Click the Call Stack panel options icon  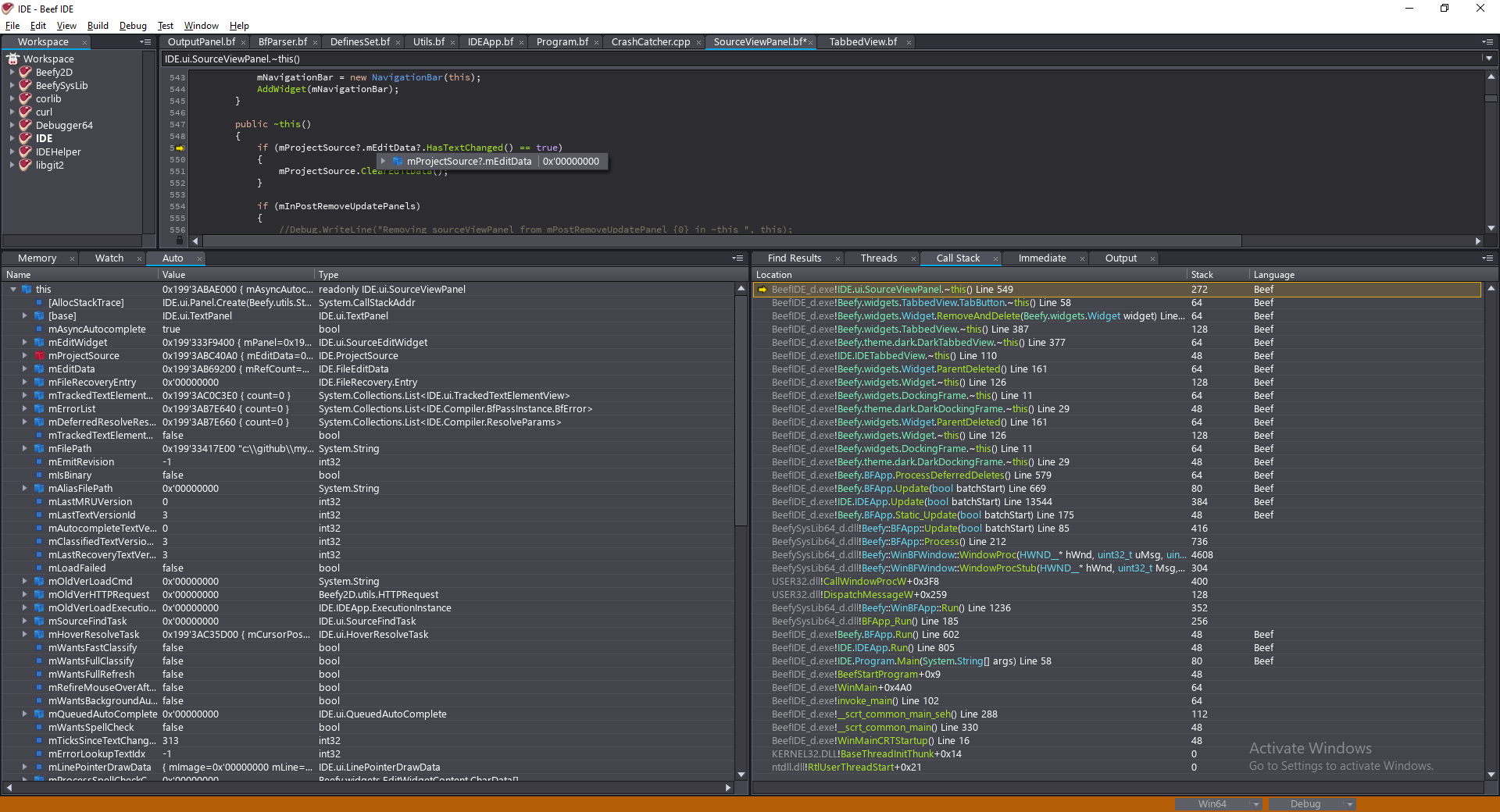point(1486,258)
